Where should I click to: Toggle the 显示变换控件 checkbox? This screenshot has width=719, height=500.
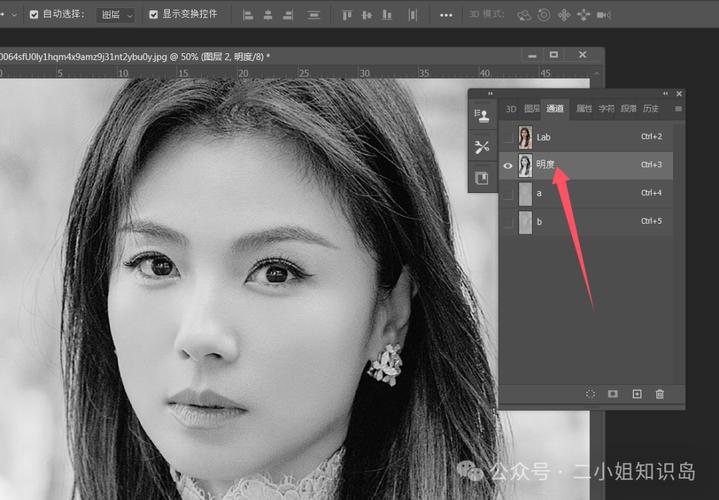pyautogui.click(x=153, y=15)
